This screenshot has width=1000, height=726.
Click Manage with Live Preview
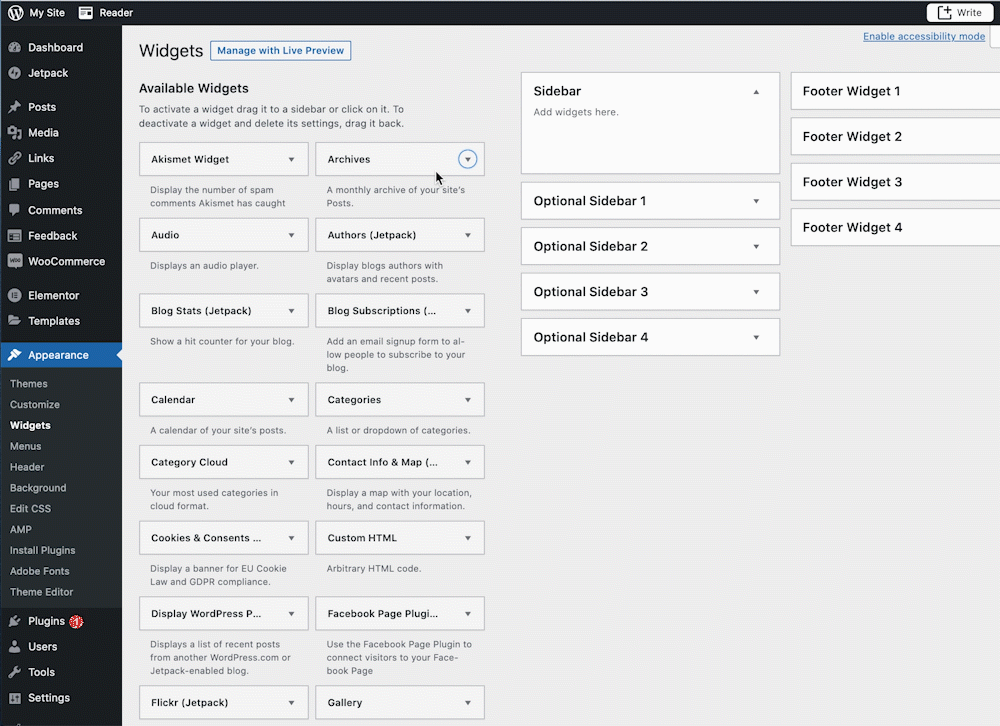280,50
